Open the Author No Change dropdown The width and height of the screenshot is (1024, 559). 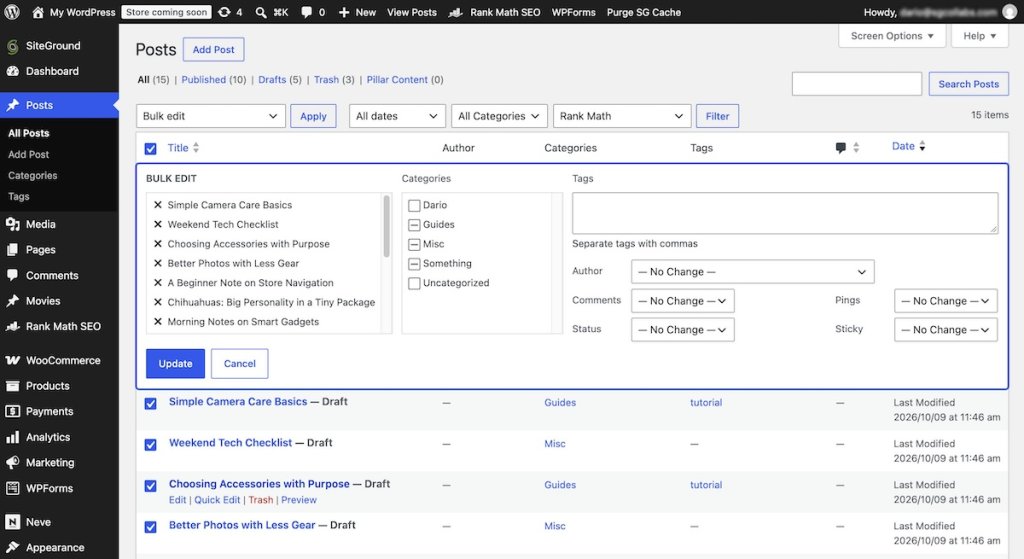coord(752,272)
